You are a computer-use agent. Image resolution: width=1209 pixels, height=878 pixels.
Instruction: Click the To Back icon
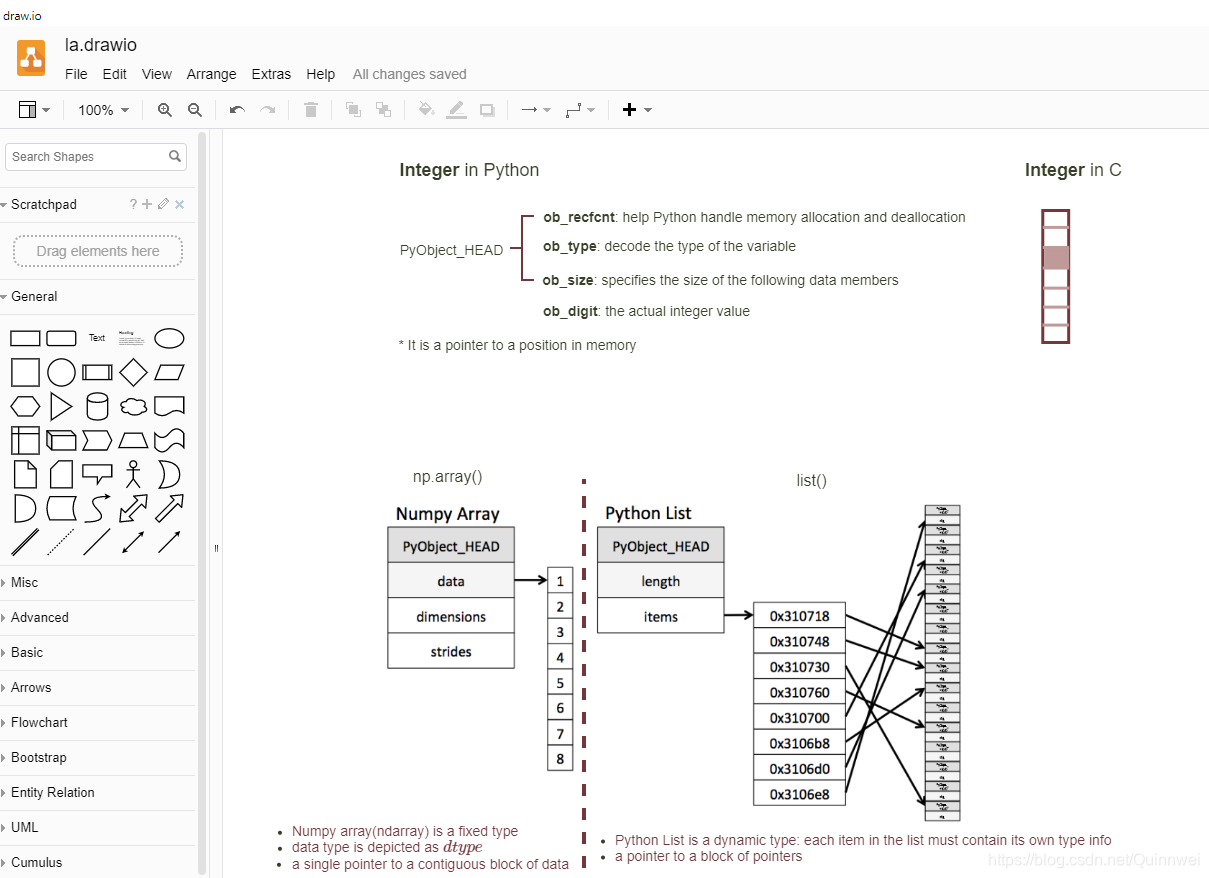tap(383, 110)
